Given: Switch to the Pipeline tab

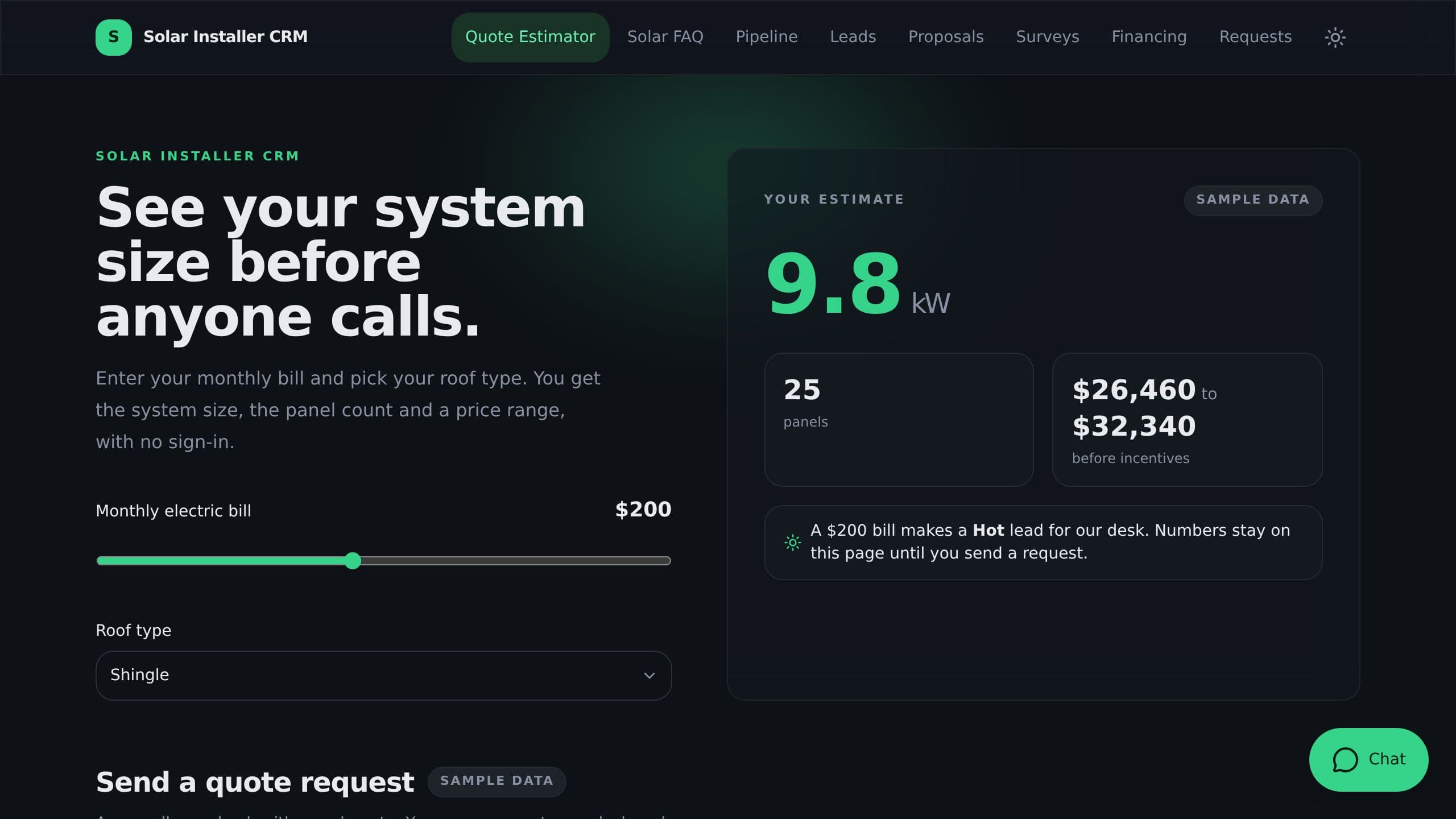Looking at the screenshot, I should [766, 38].
